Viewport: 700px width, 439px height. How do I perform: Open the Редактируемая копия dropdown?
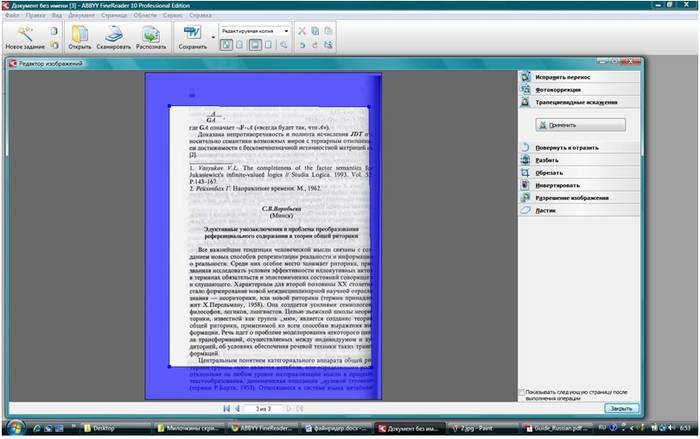click(x=254, y=31)
